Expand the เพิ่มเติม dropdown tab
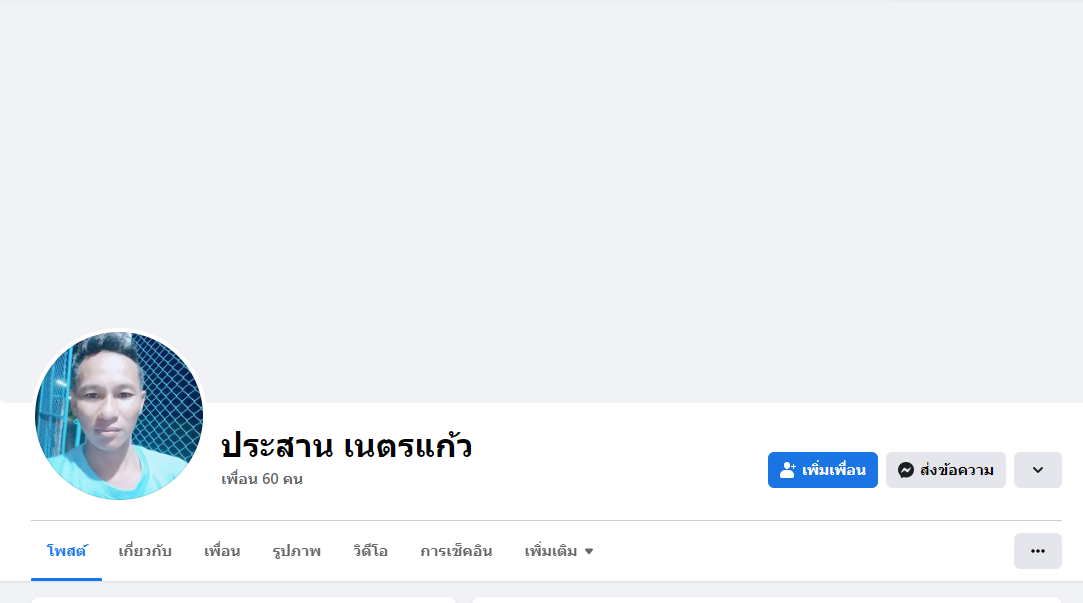This screenshot has height=603, width=1083. 552,551
